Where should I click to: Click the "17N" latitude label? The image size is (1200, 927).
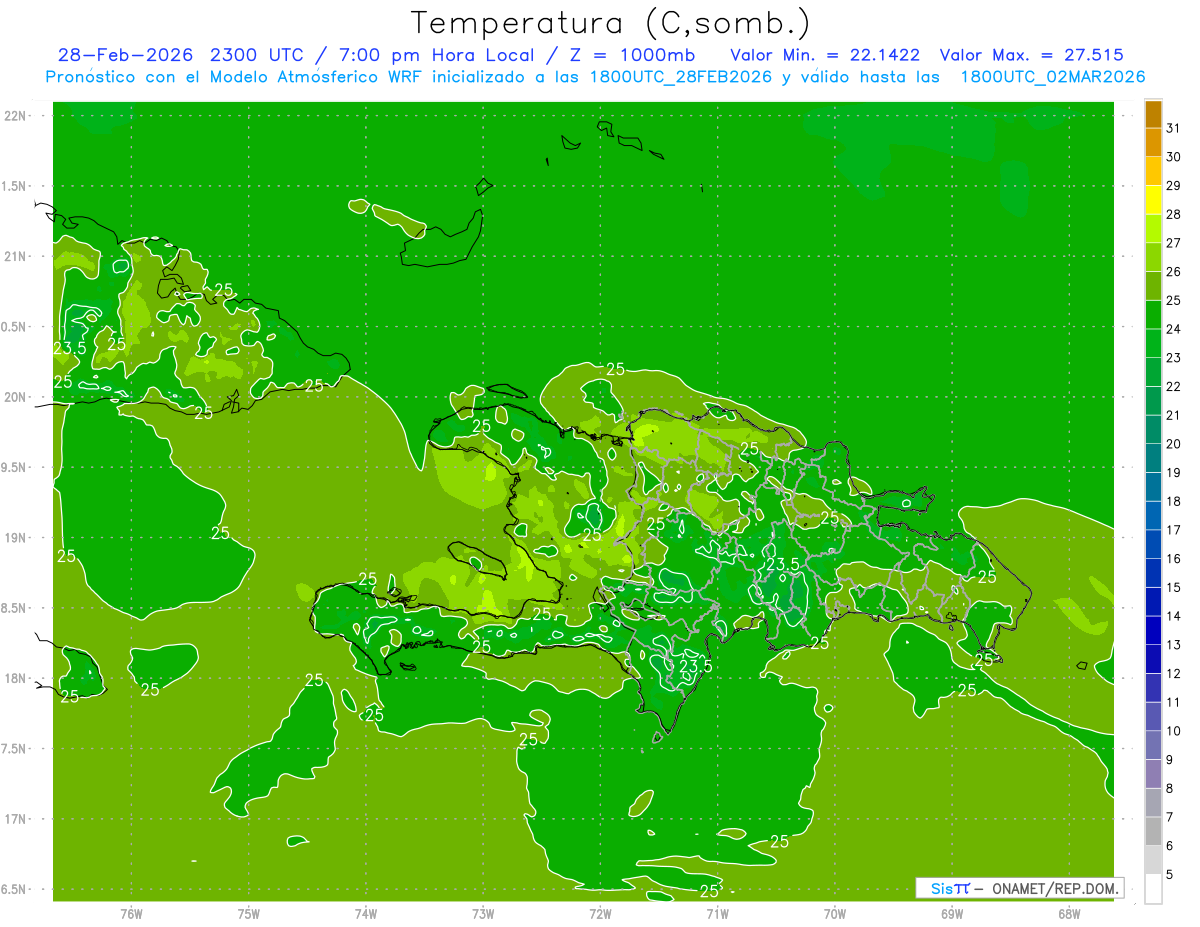[x=16, y=819]
